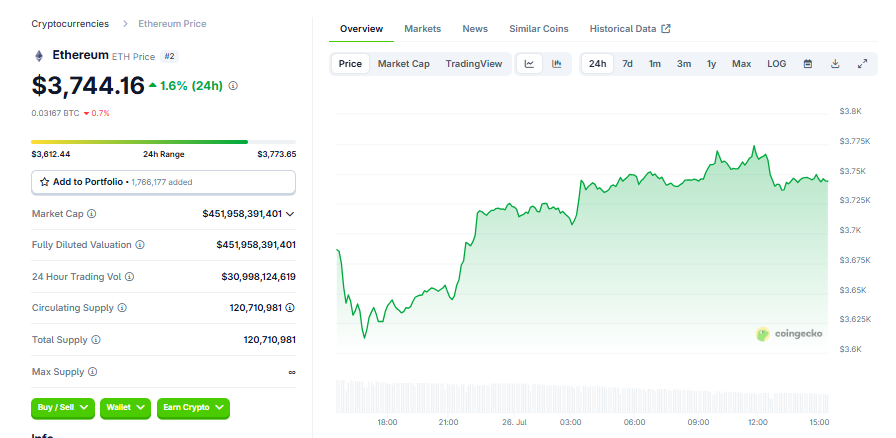The height and width of the screenshot is (438, 896).
Task: Open the Historical Data tab
Action: click(630, 29)
